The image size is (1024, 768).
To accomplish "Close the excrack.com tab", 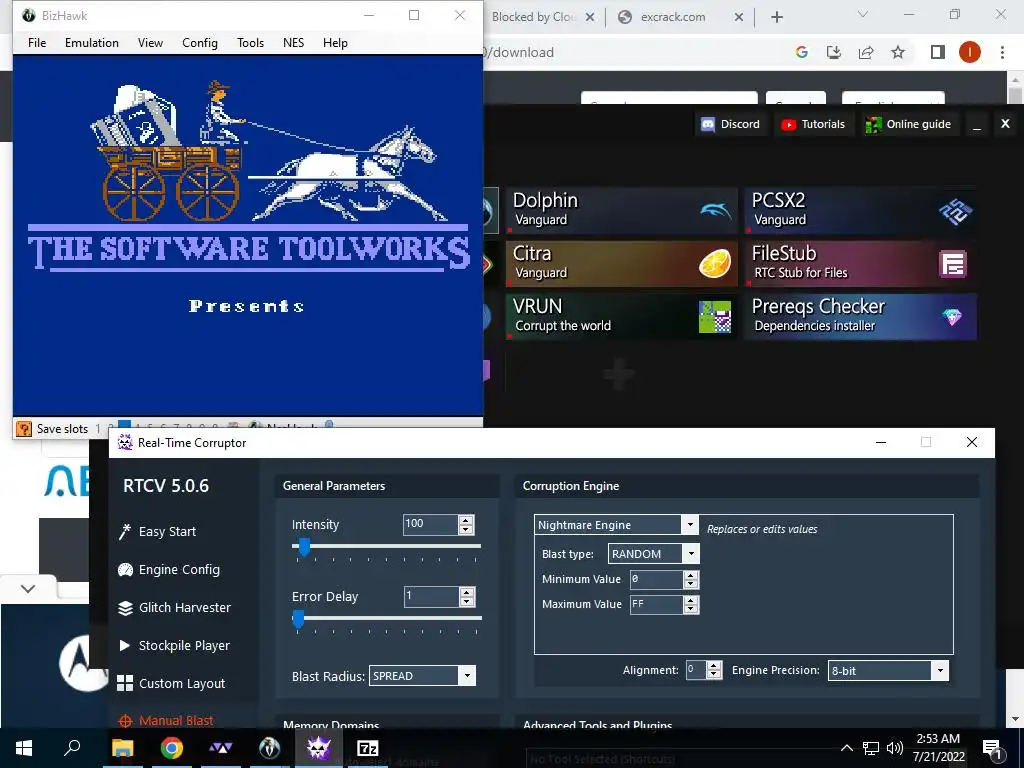I will tap(739, 18).
